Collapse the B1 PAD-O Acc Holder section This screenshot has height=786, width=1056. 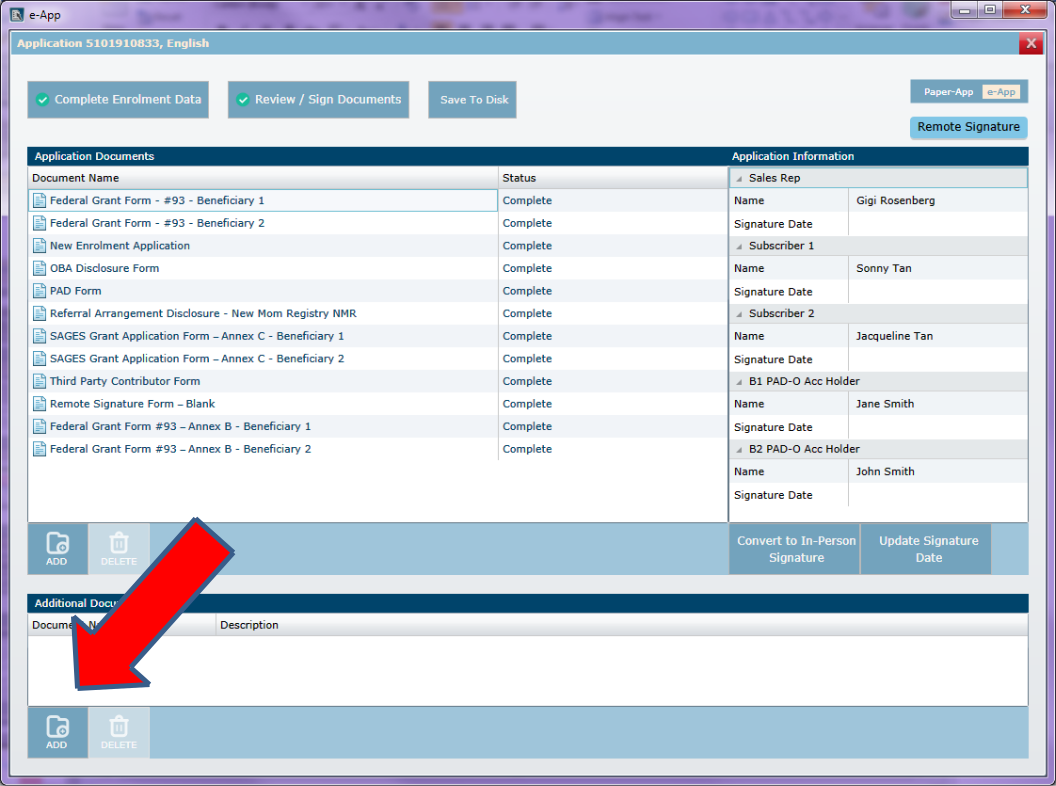pos(739,381)
